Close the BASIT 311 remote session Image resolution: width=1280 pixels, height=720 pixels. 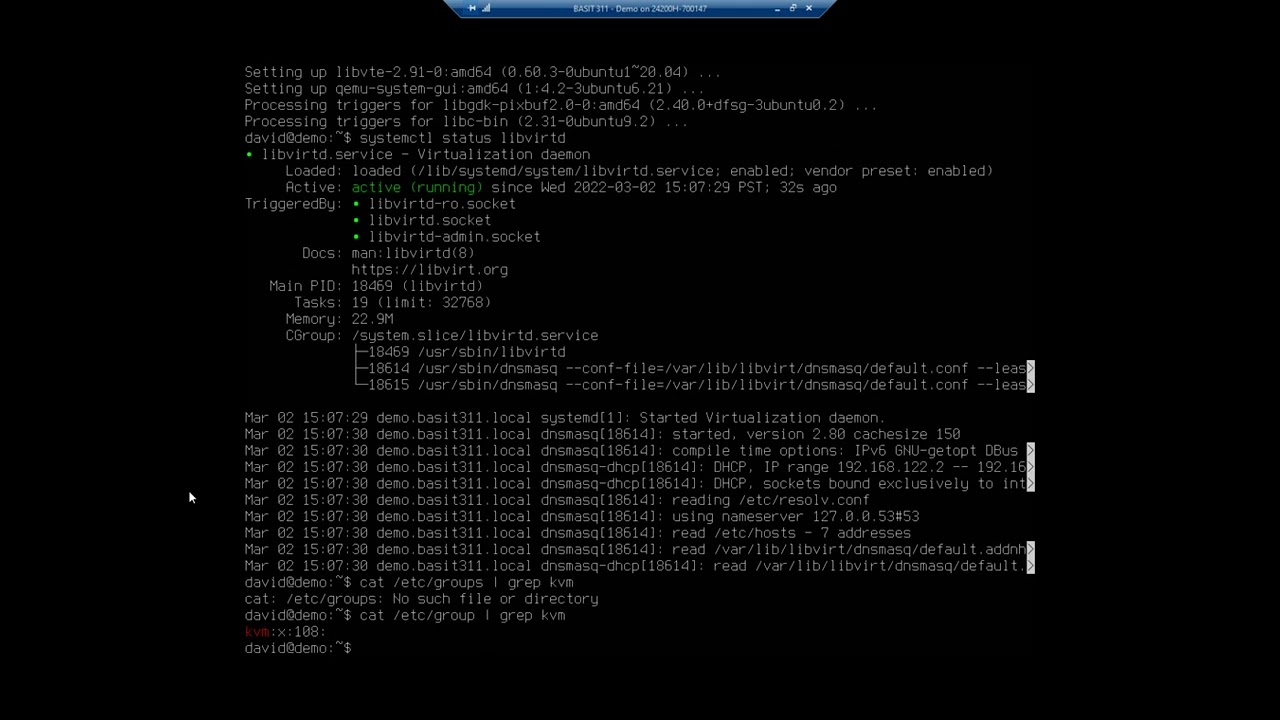click(808, 8)
